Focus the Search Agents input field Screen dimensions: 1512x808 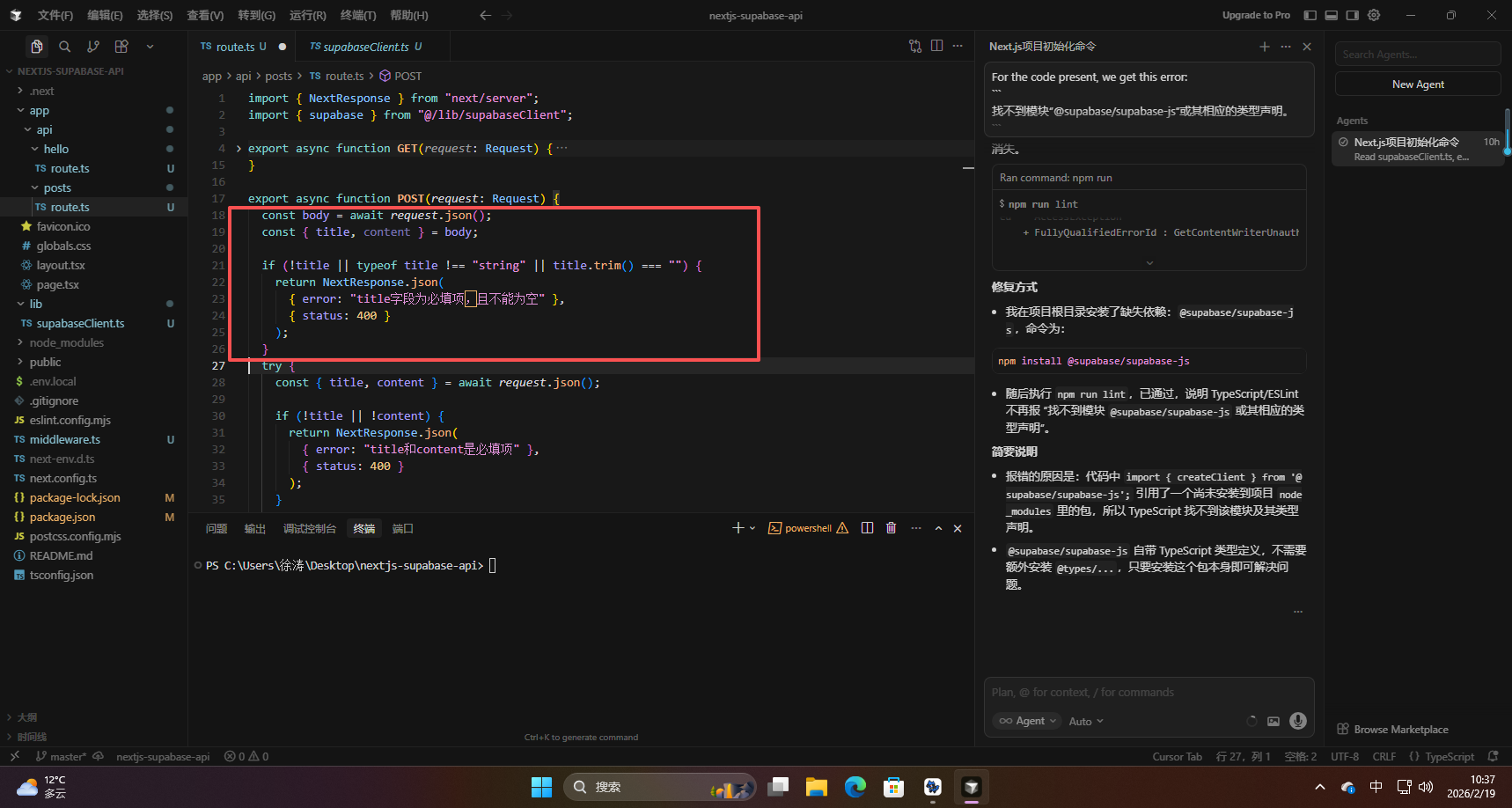pos(1418,54)
